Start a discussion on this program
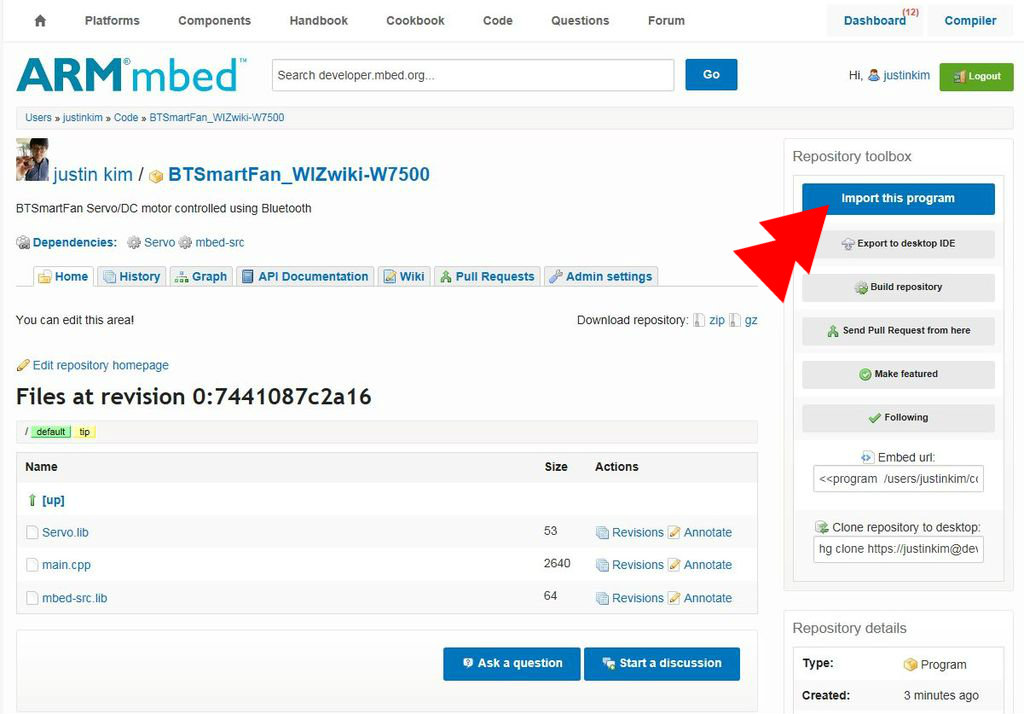 click(x=662, y=664)
